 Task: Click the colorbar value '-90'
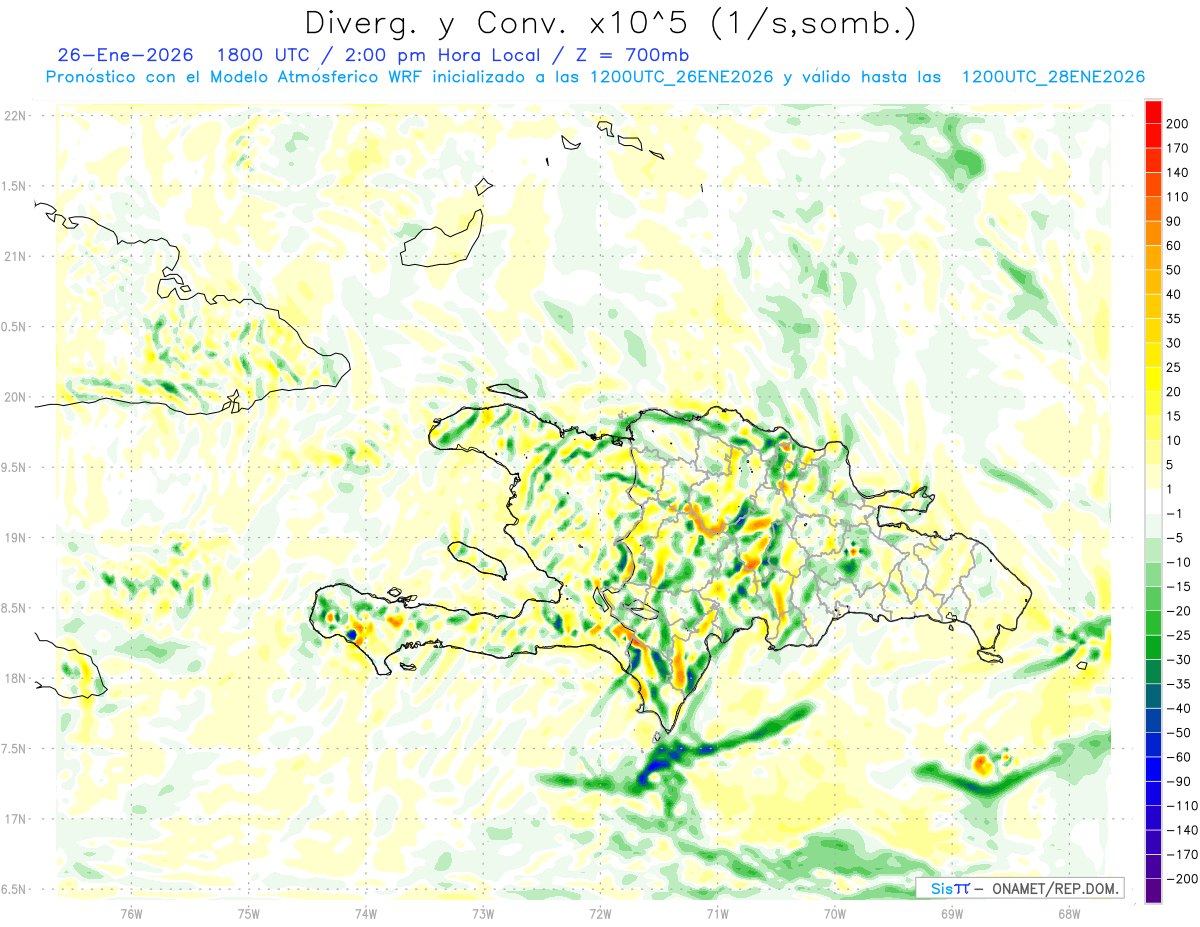1179,782
